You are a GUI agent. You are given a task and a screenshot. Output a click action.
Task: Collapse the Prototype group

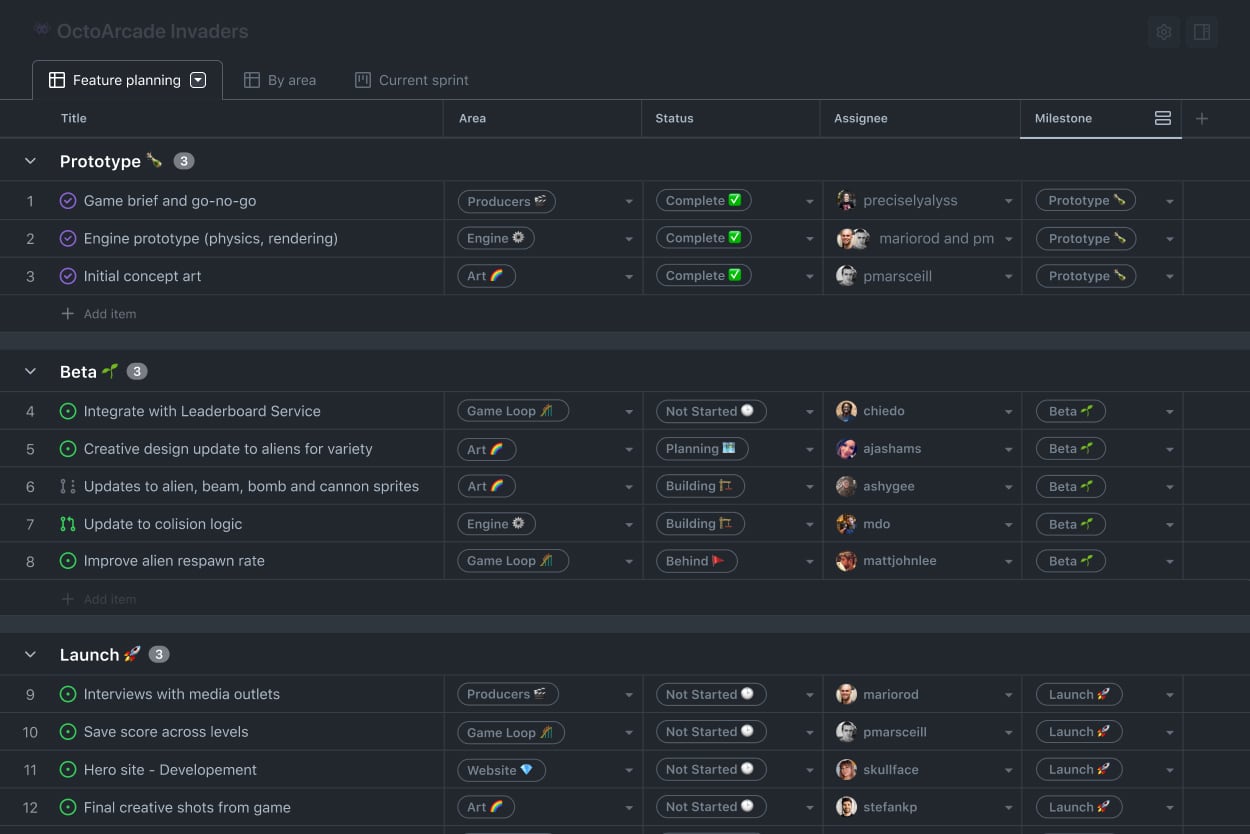pos(30,161)
